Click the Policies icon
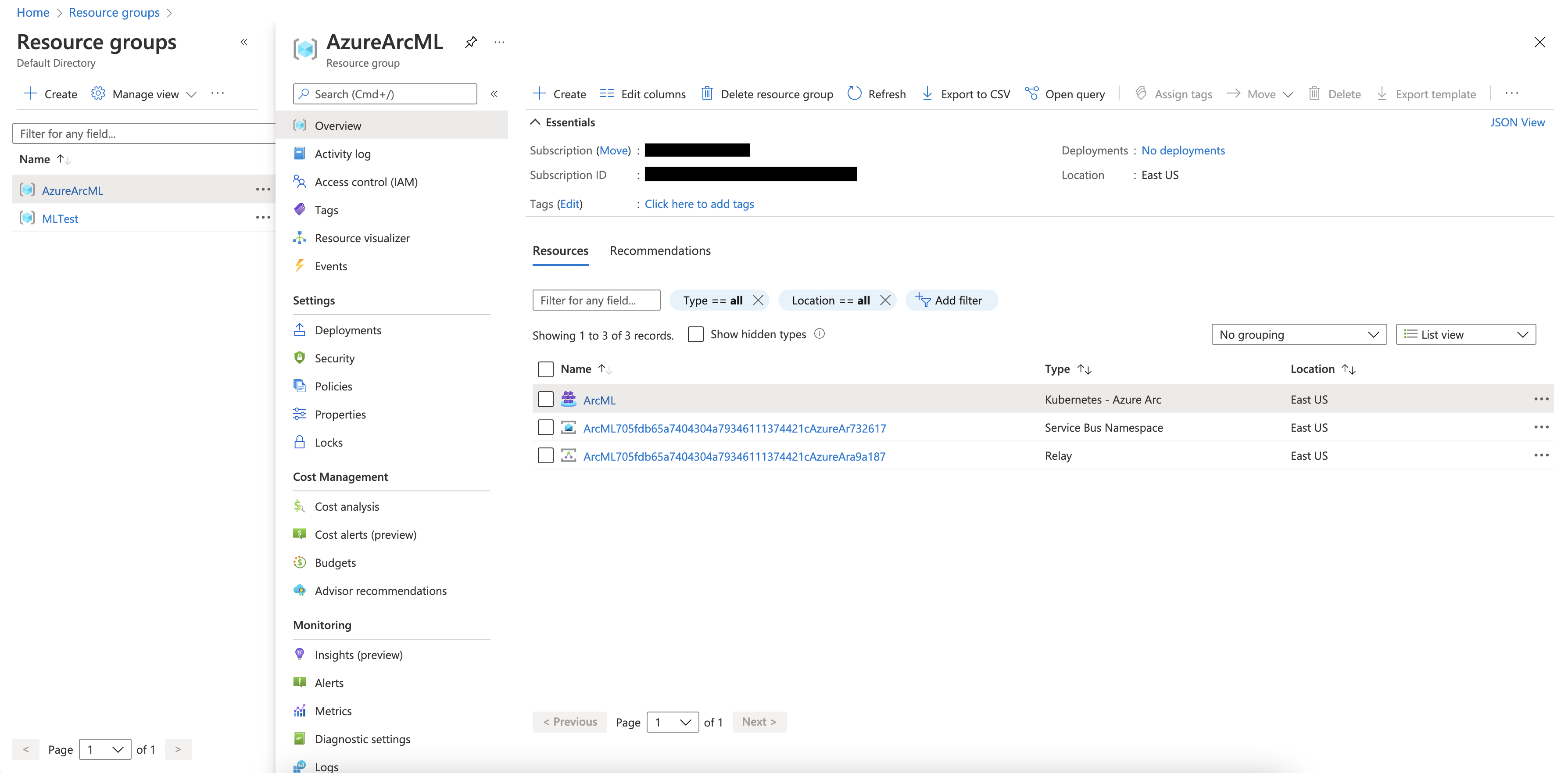Viewport: 1568px width, 773px height. [x=300, y=386]
